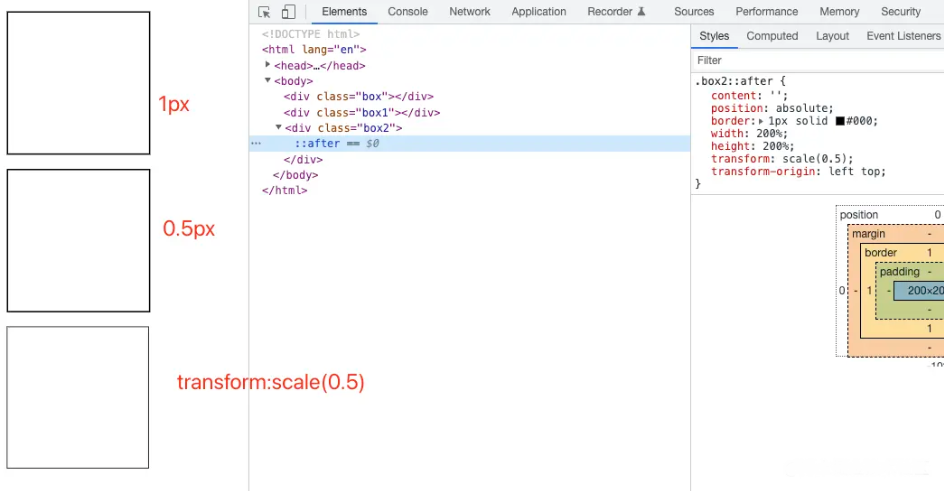The width and height of the screenshot is (944, 491).
Task: Open the Recorder tab
Action: (x=610, y=11)
